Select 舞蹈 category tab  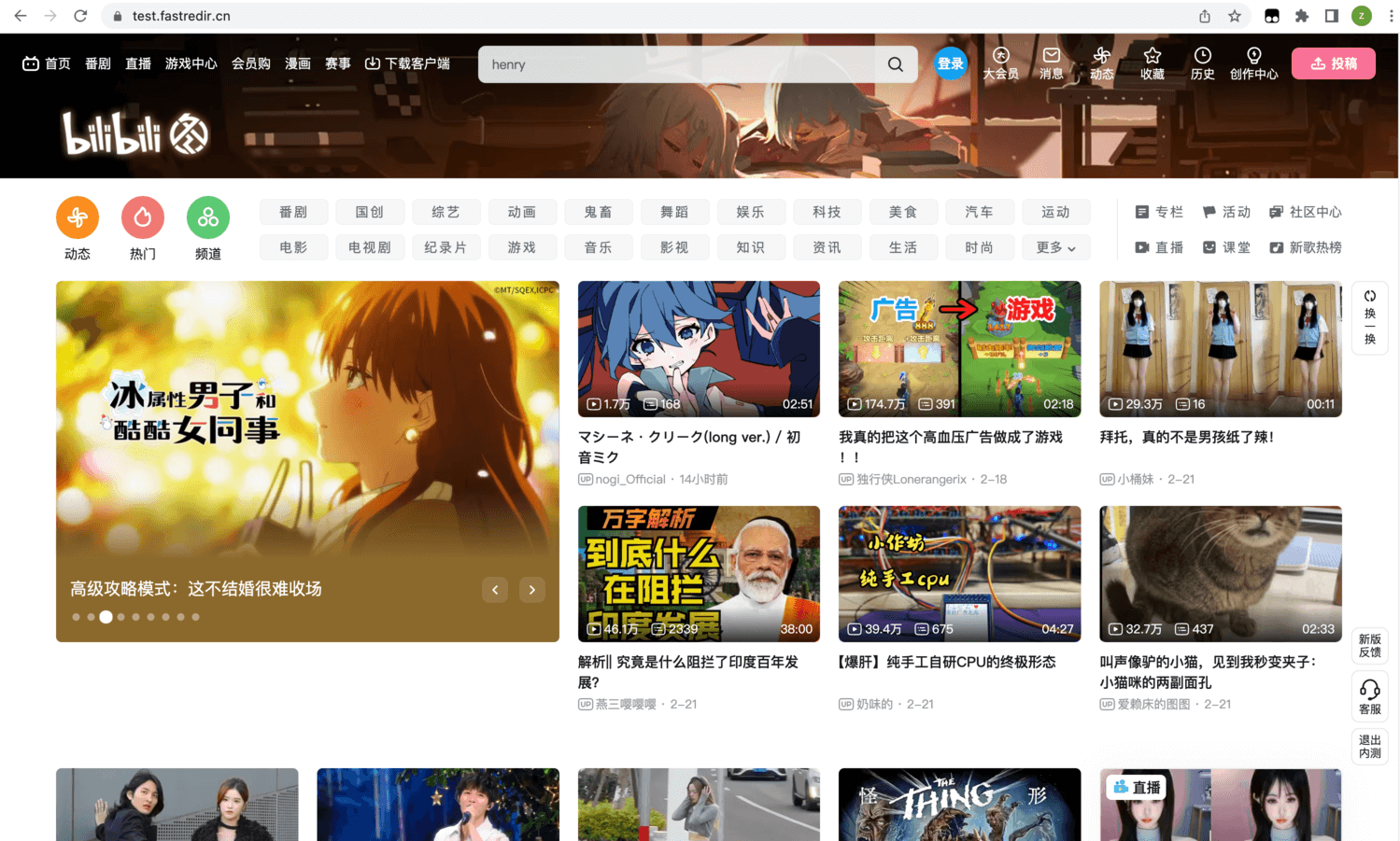(674, 212)
